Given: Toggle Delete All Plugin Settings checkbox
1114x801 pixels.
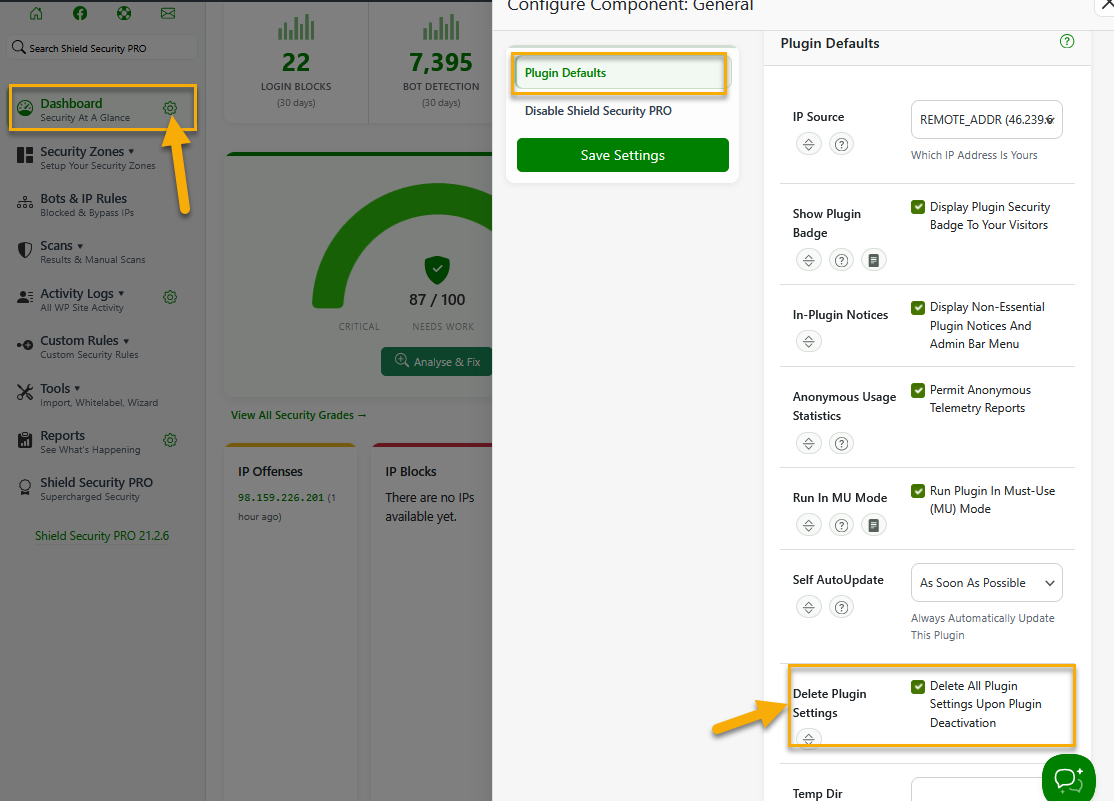Looking at the screenshot, I should (x=918, y=687).
